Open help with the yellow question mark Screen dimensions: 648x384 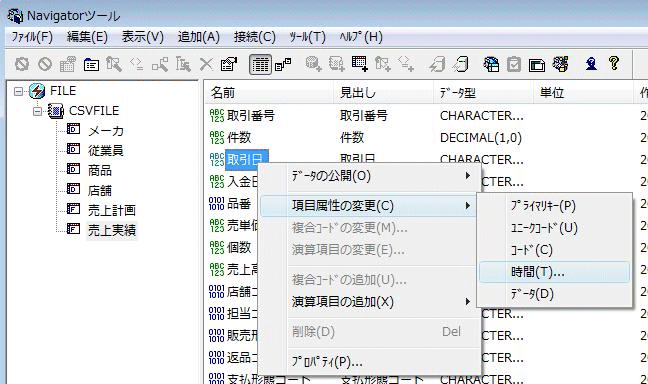point(614,64)
